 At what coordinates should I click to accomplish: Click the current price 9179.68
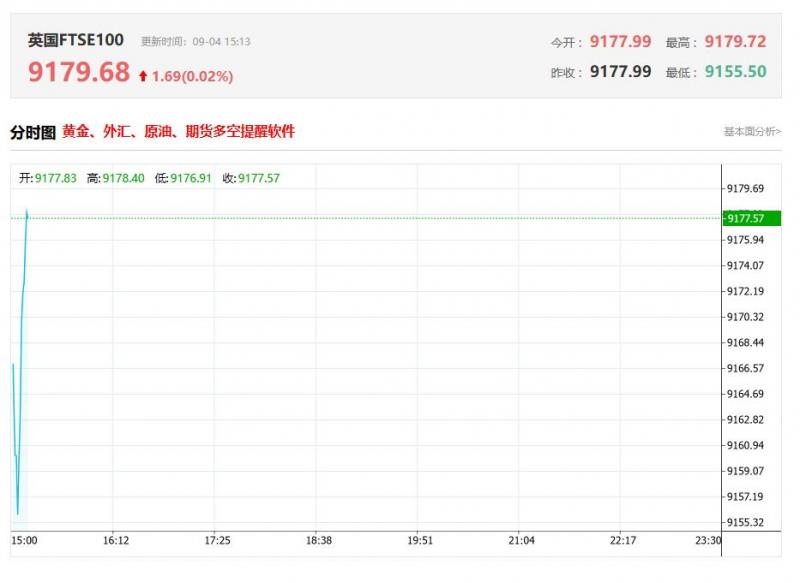[x=79, y=72]
